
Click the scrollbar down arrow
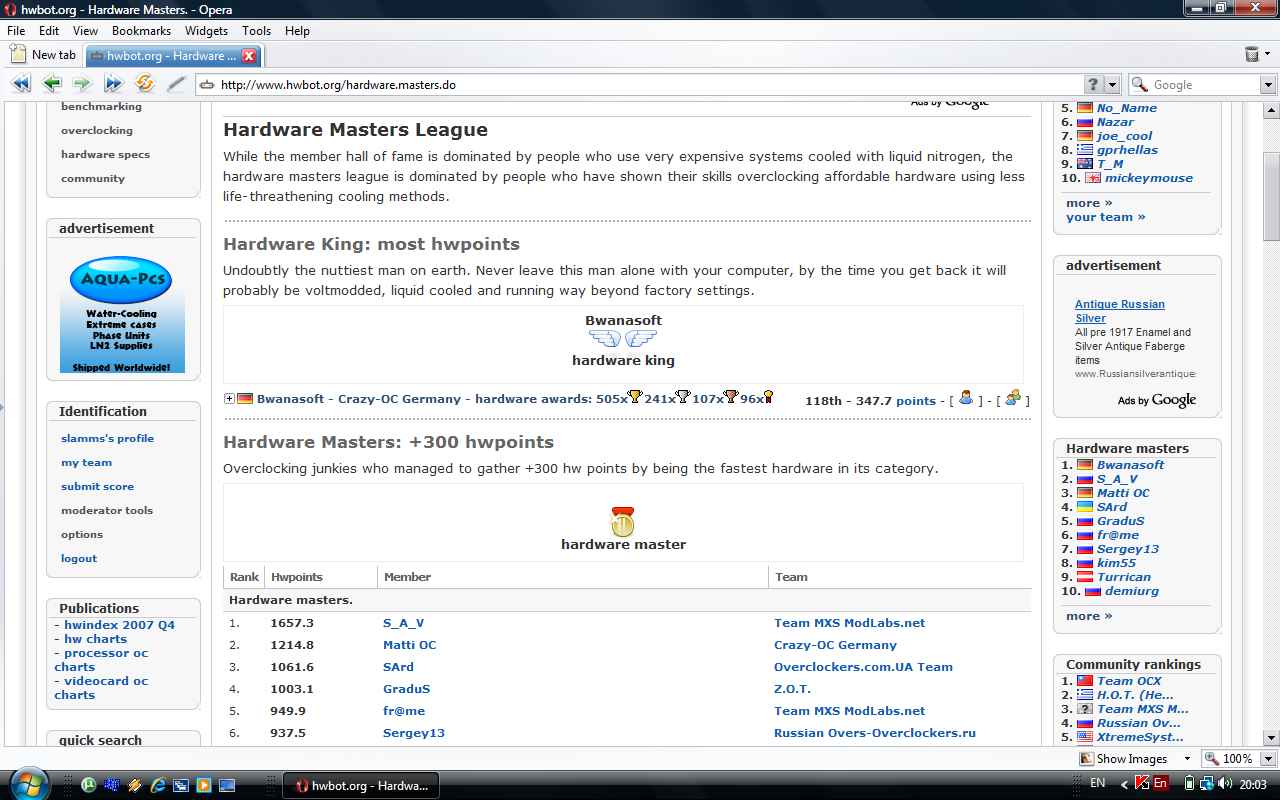point(1271,737)
